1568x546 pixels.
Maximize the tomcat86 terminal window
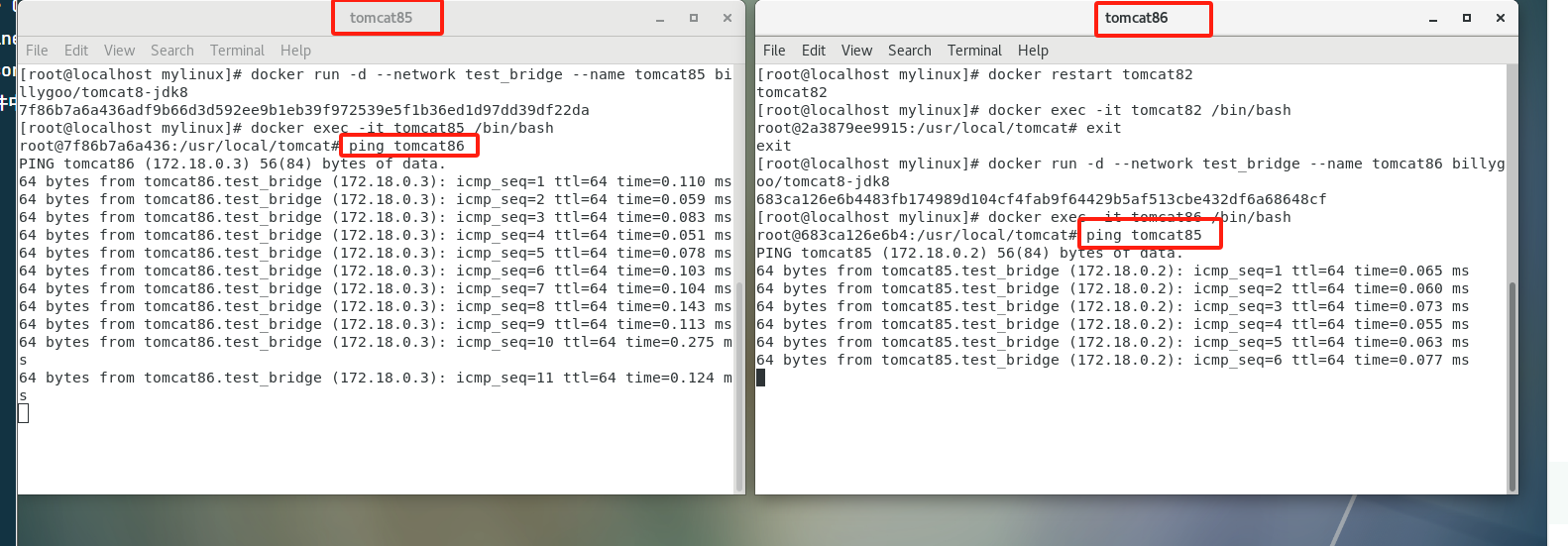(1467, 18)
